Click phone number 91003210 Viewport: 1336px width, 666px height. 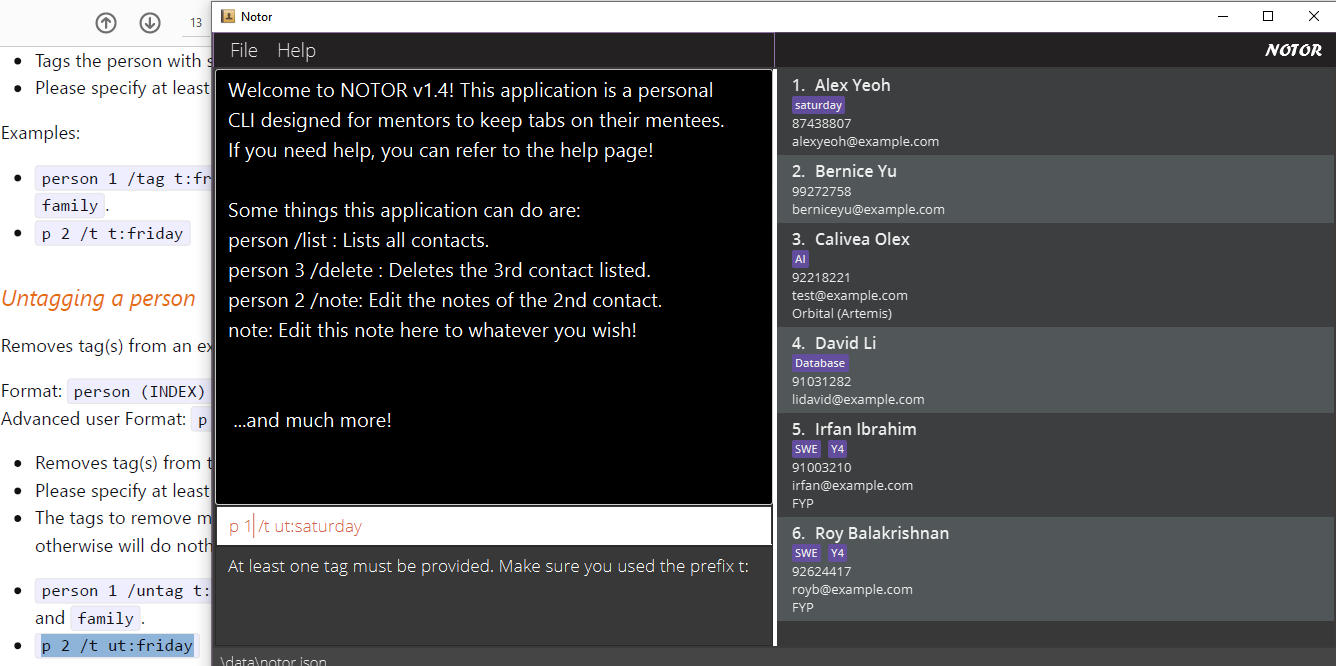821,468
